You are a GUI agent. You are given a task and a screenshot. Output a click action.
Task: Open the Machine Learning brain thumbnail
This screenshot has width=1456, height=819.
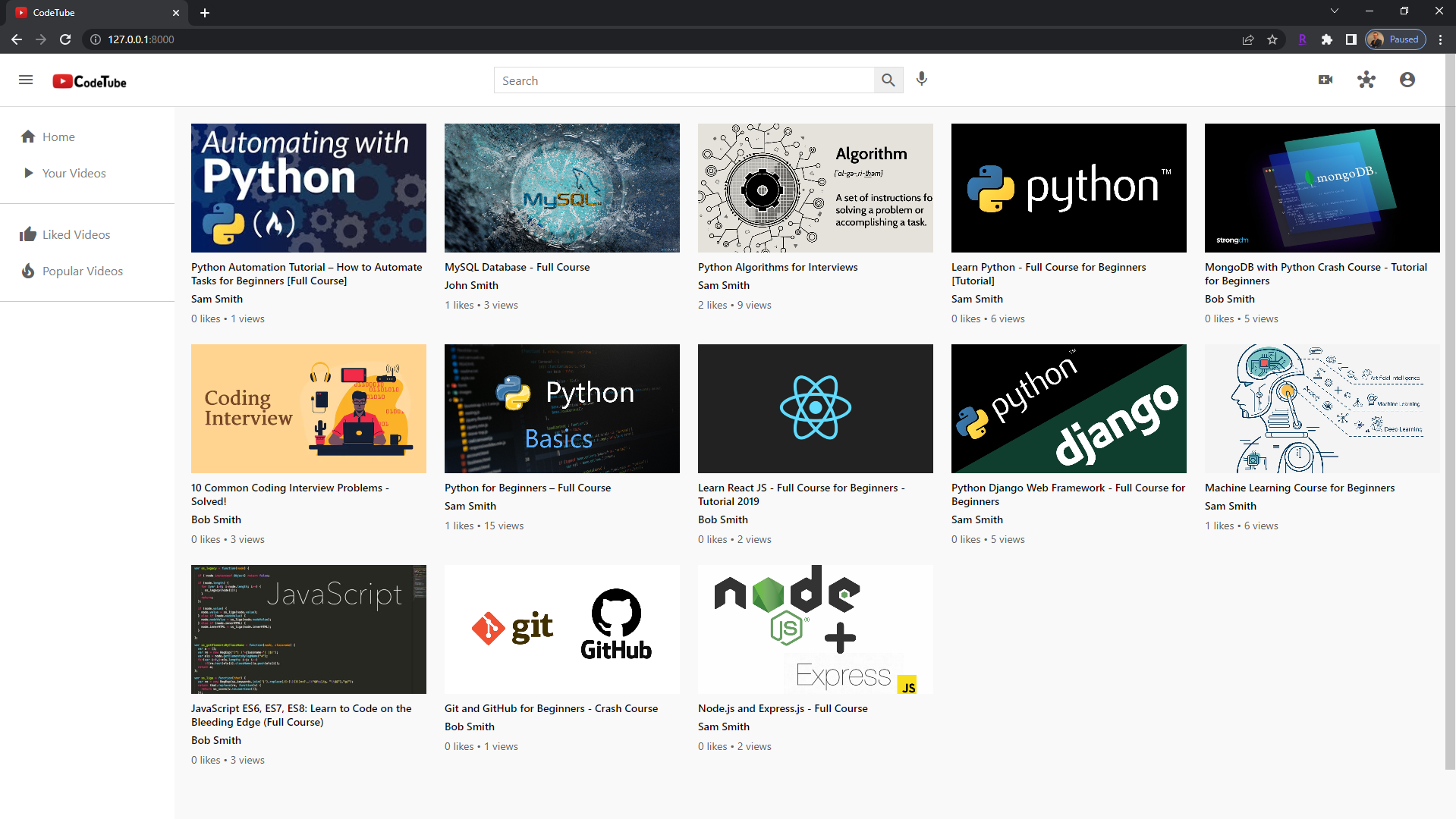[1322, 409]
